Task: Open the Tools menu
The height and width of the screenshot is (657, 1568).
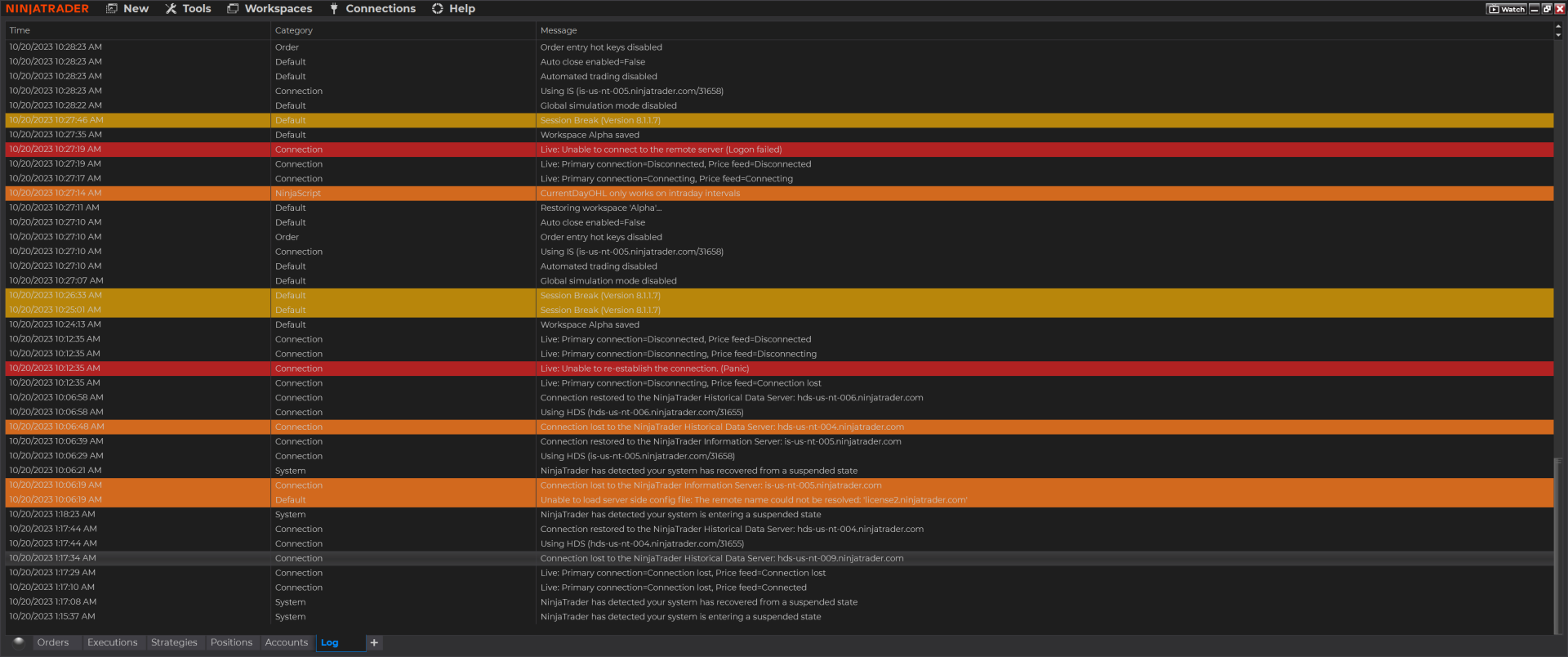Action: [188, 9]
